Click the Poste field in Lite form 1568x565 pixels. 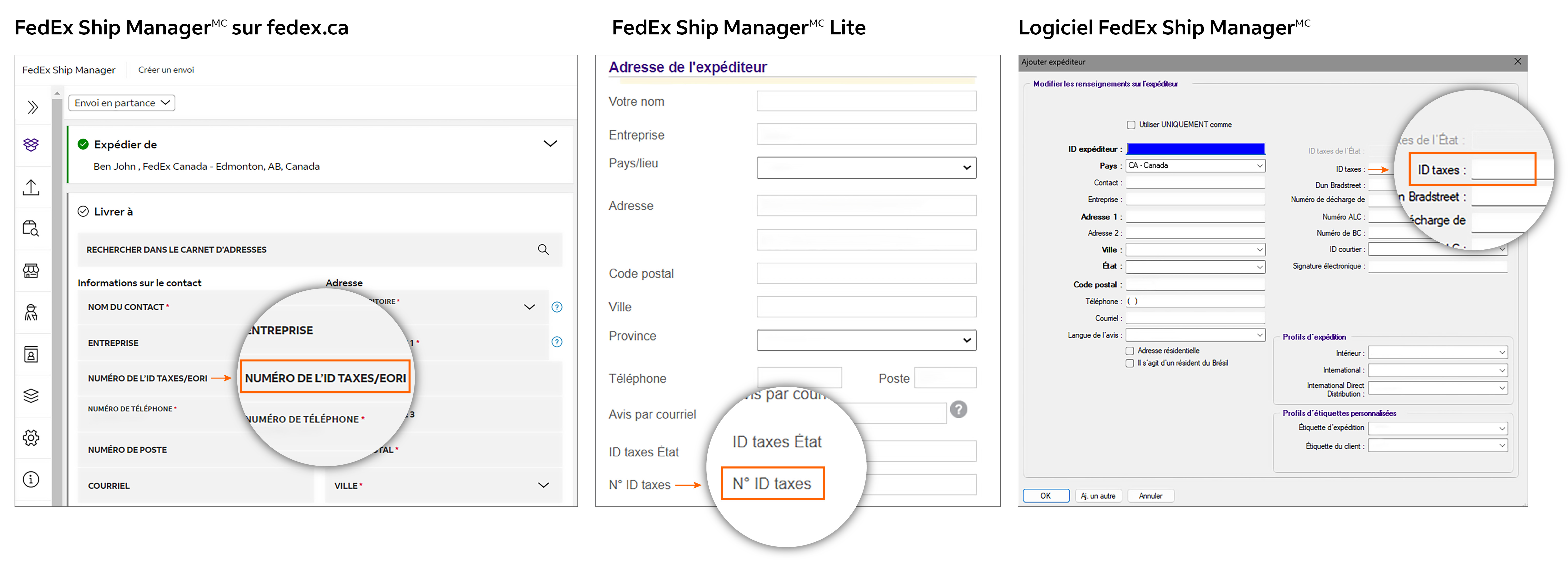pyautogui.click(x=945, y=378)
